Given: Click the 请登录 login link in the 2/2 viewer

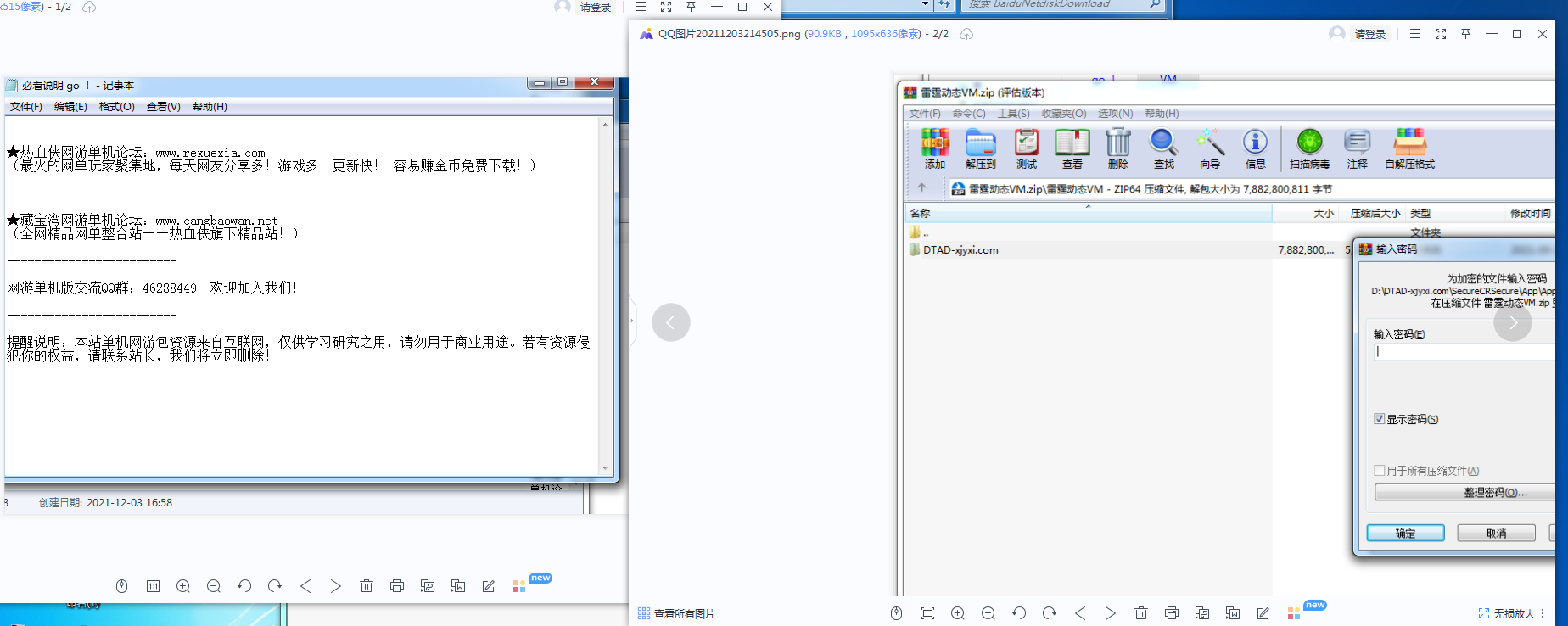Looking at the screenshot, I should 1369,34.
